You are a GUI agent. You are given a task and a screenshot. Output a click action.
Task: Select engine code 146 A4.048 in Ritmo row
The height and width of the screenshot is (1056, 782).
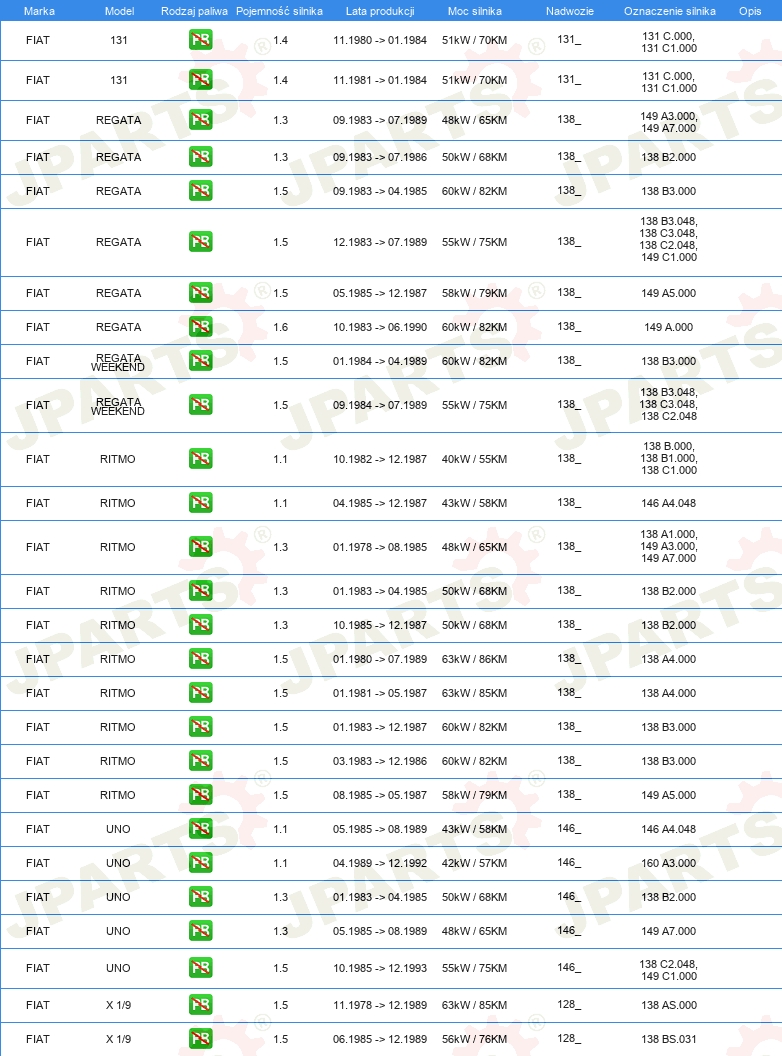pyautogui.click(x=669, y=503)
